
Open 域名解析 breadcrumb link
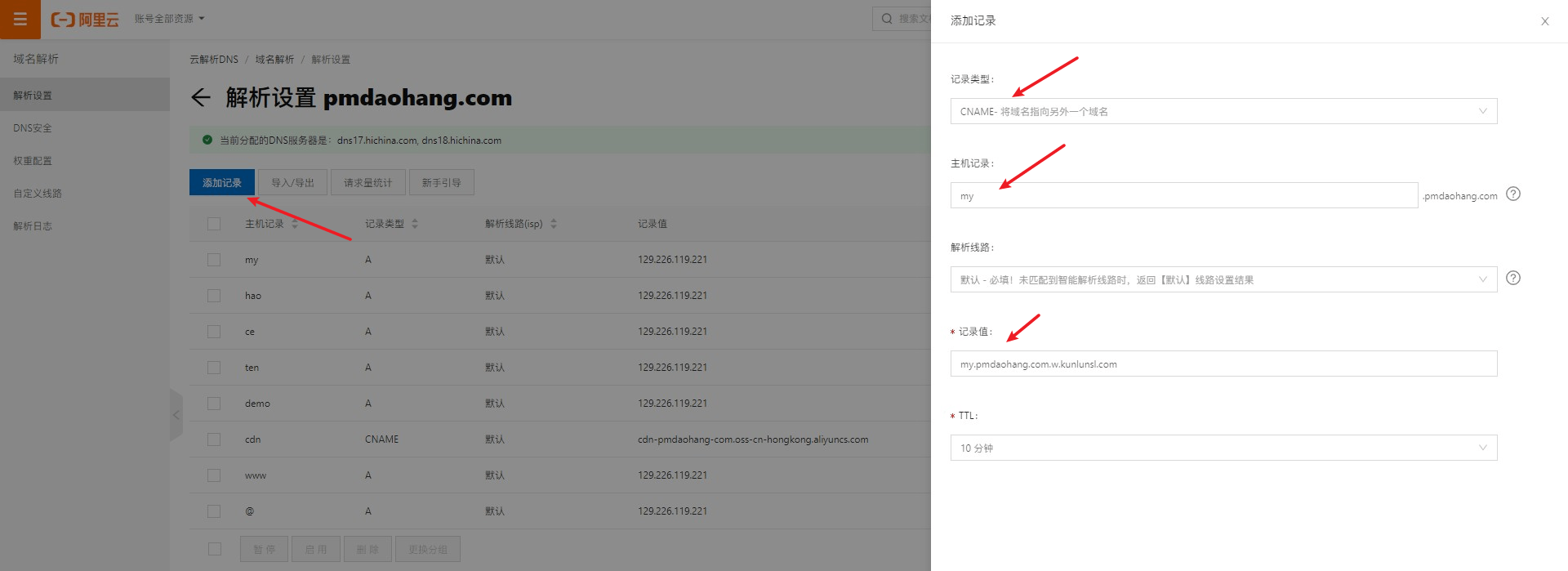click(x=274, y=60)
